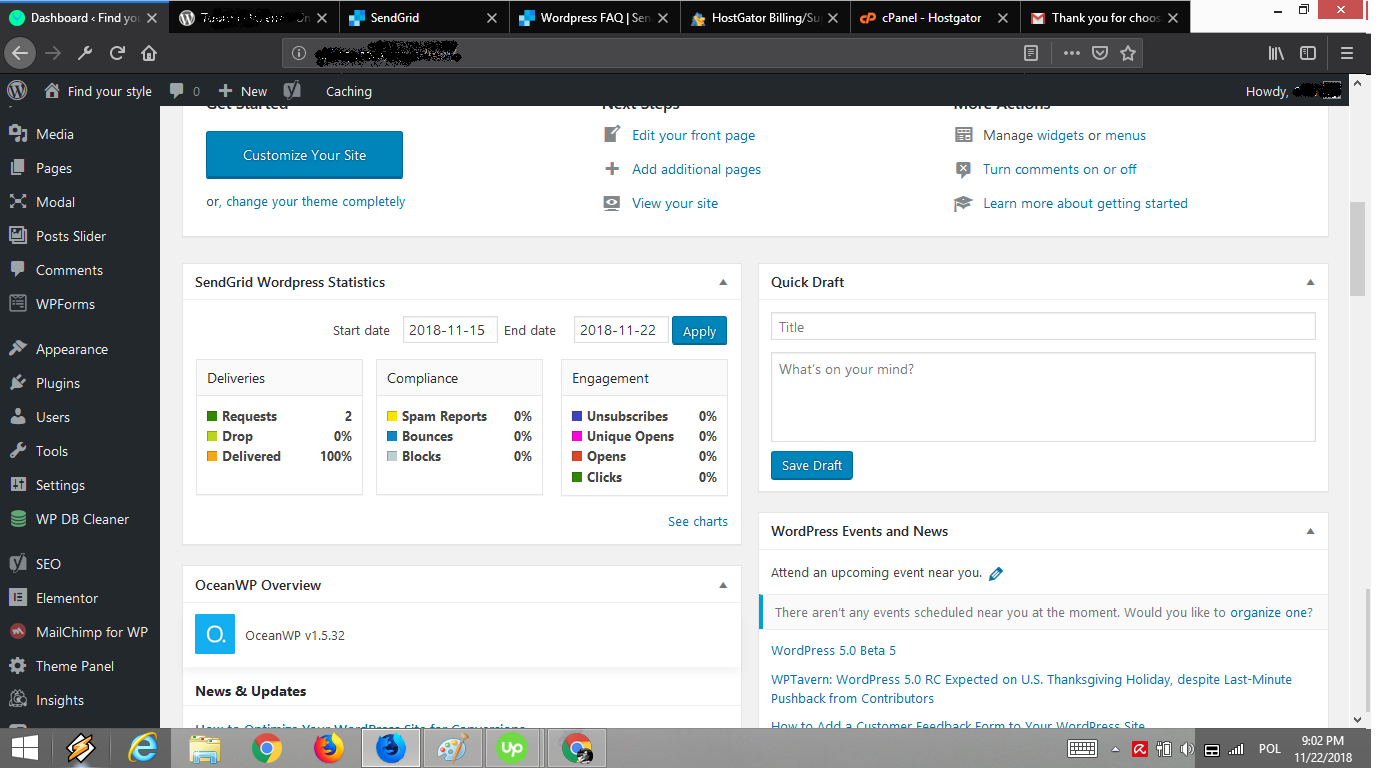The image size is (1388, 768).
Task: Collapse the WordPress Events and News panel
Action: [x=1310, y=531]
